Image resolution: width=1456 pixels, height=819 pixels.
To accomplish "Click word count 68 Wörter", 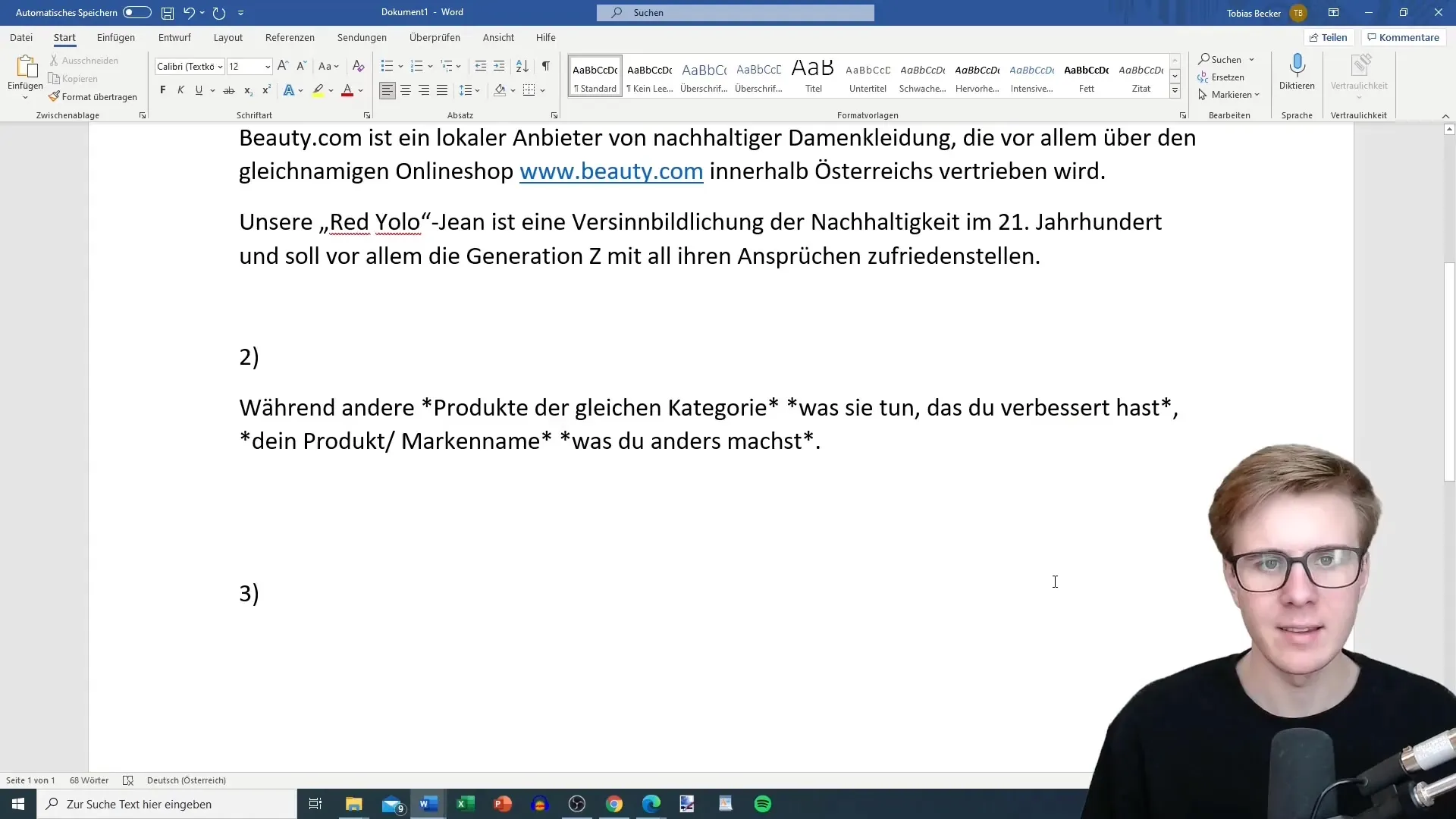I will pyautogui.click(x=89, y=780).
